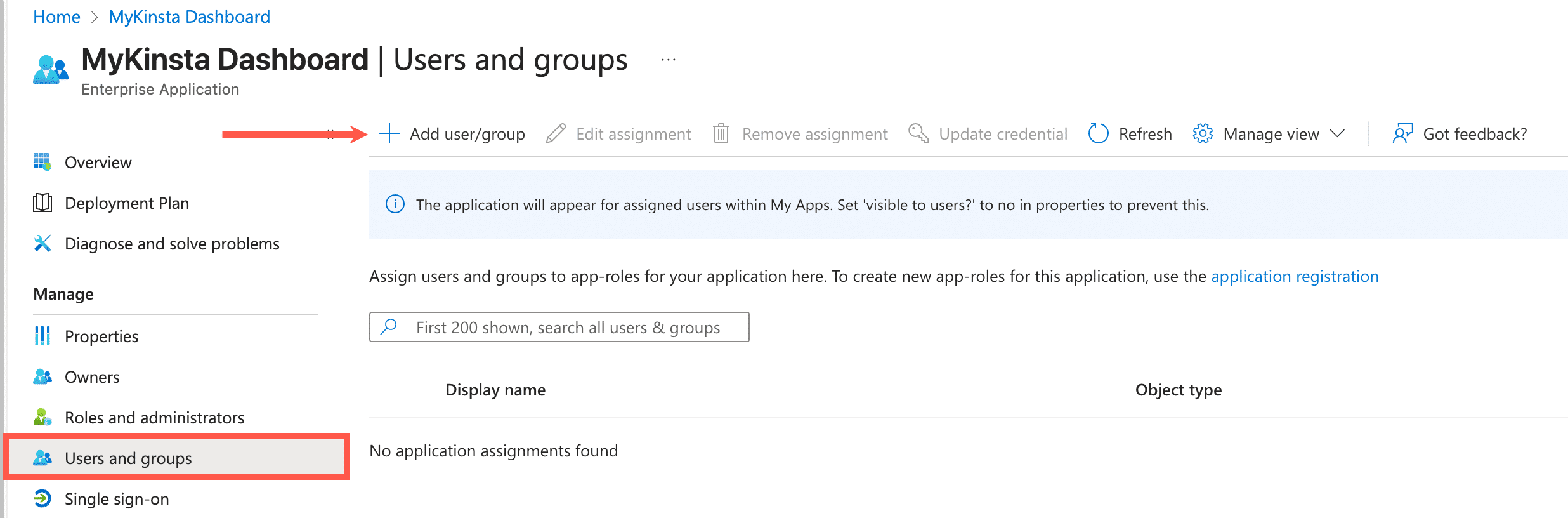Click the info icon in the banner
This screenshot has width=1568, height=518.
pos(395,204)
